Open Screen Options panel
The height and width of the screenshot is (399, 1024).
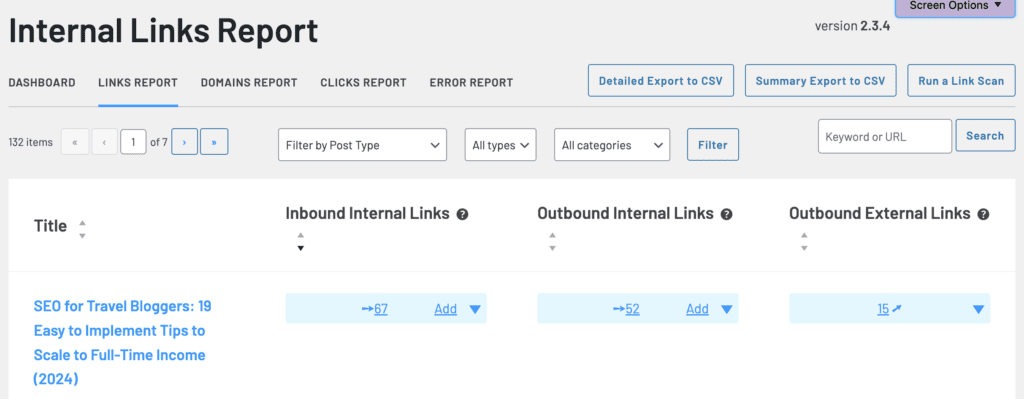click(954, 7)
